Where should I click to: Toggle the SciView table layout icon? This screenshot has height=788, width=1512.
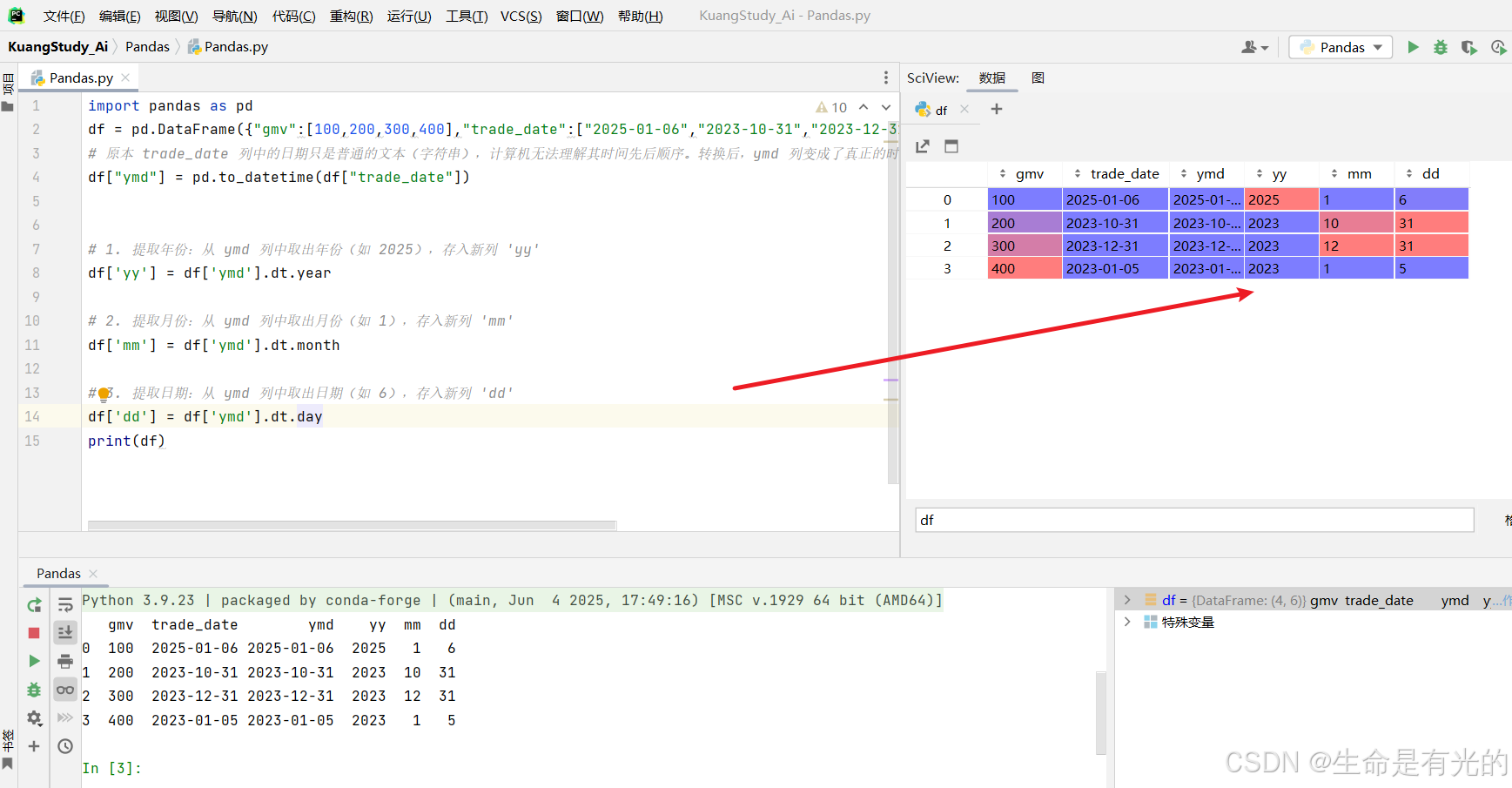pos(951,146)
